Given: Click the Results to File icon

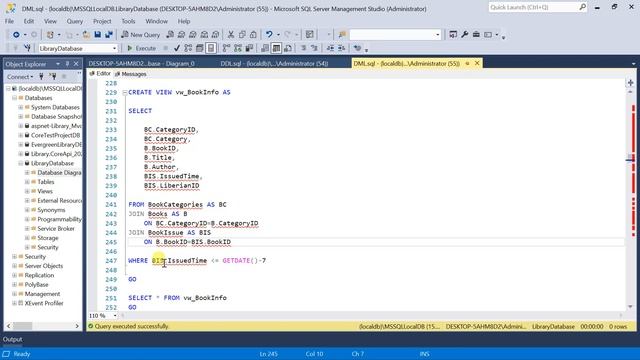Looking at the screenshot, I should pos(288,48).
